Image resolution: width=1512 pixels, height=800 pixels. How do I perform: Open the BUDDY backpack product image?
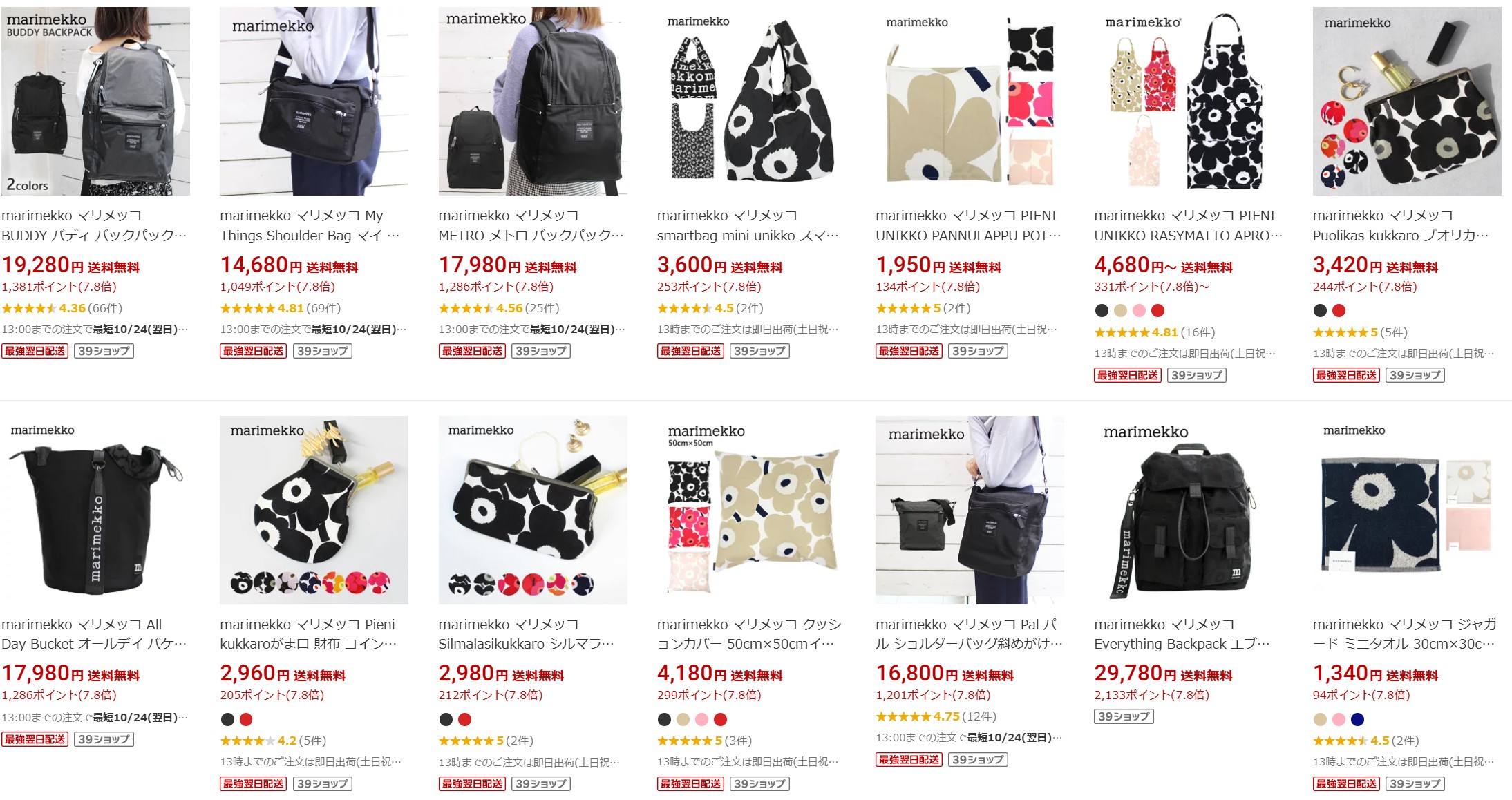95,101
